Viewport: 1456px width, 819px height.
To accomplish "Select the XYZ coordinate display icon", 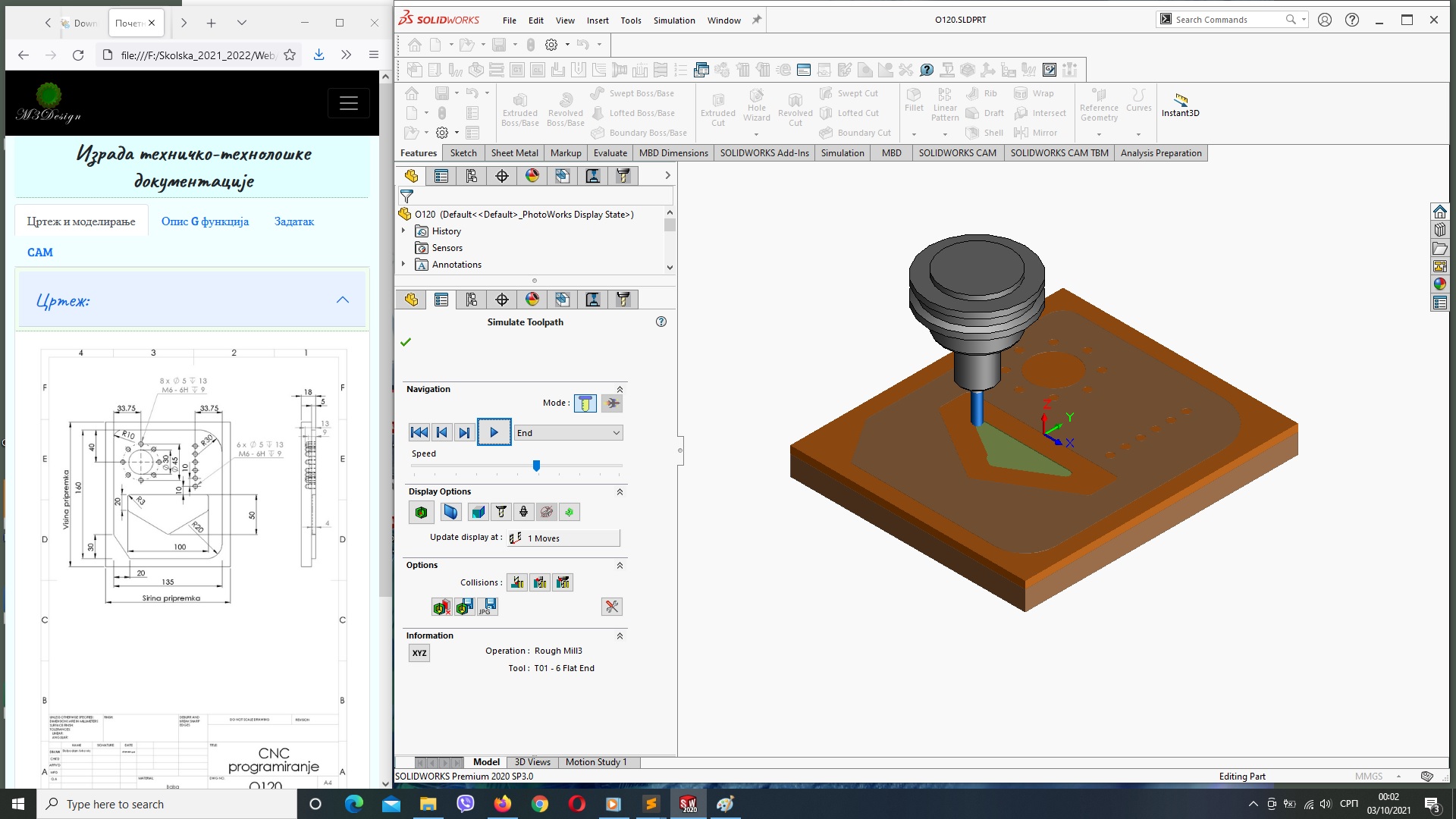I will pyautogui.click(x=420, y=653).
